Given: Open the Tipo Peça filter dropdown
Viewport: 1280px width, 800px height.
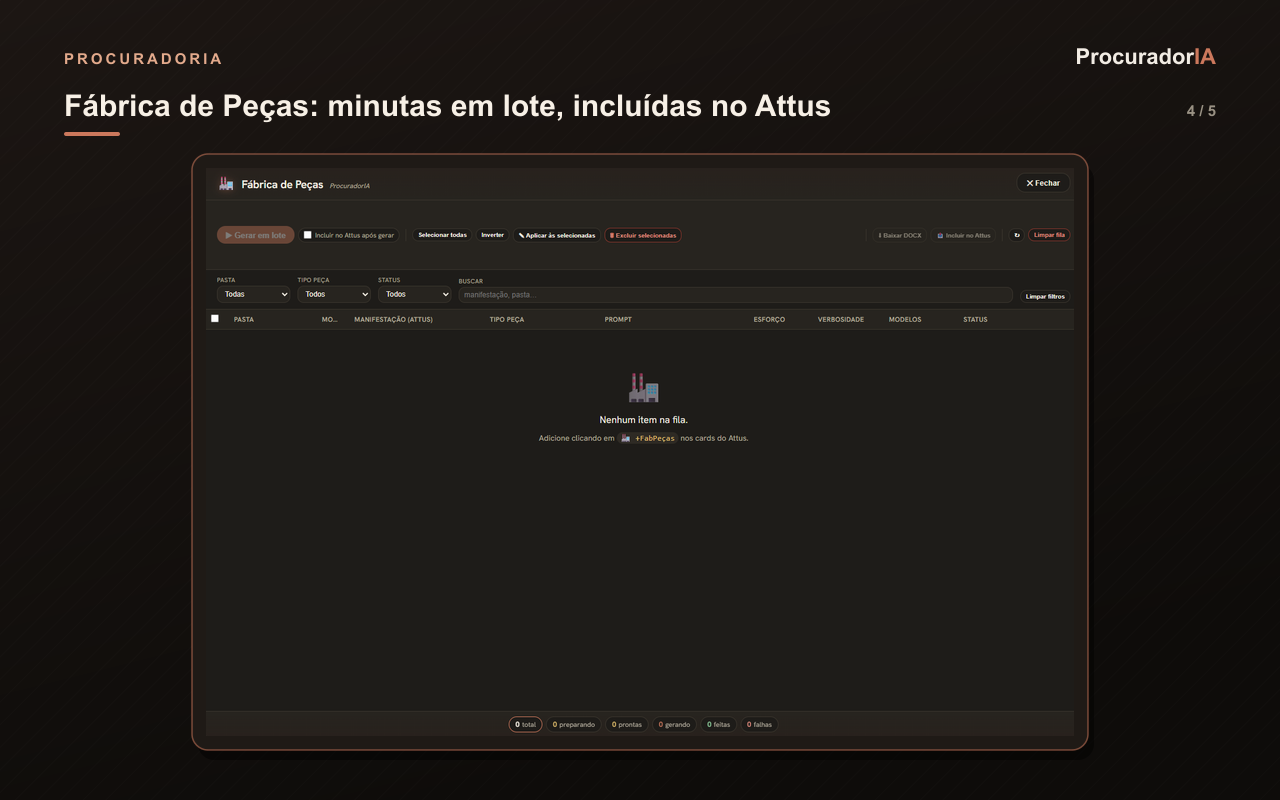Looking at the screenshot, I should pyautogui.click(x=334, y=294).
